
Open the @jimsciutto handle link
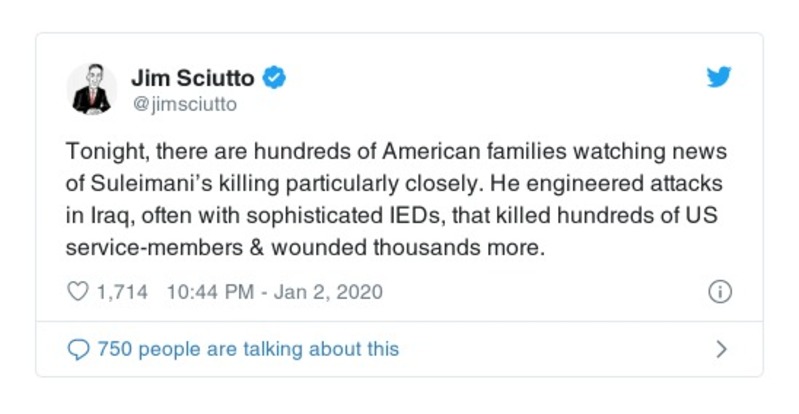click(x=184, y=102)
